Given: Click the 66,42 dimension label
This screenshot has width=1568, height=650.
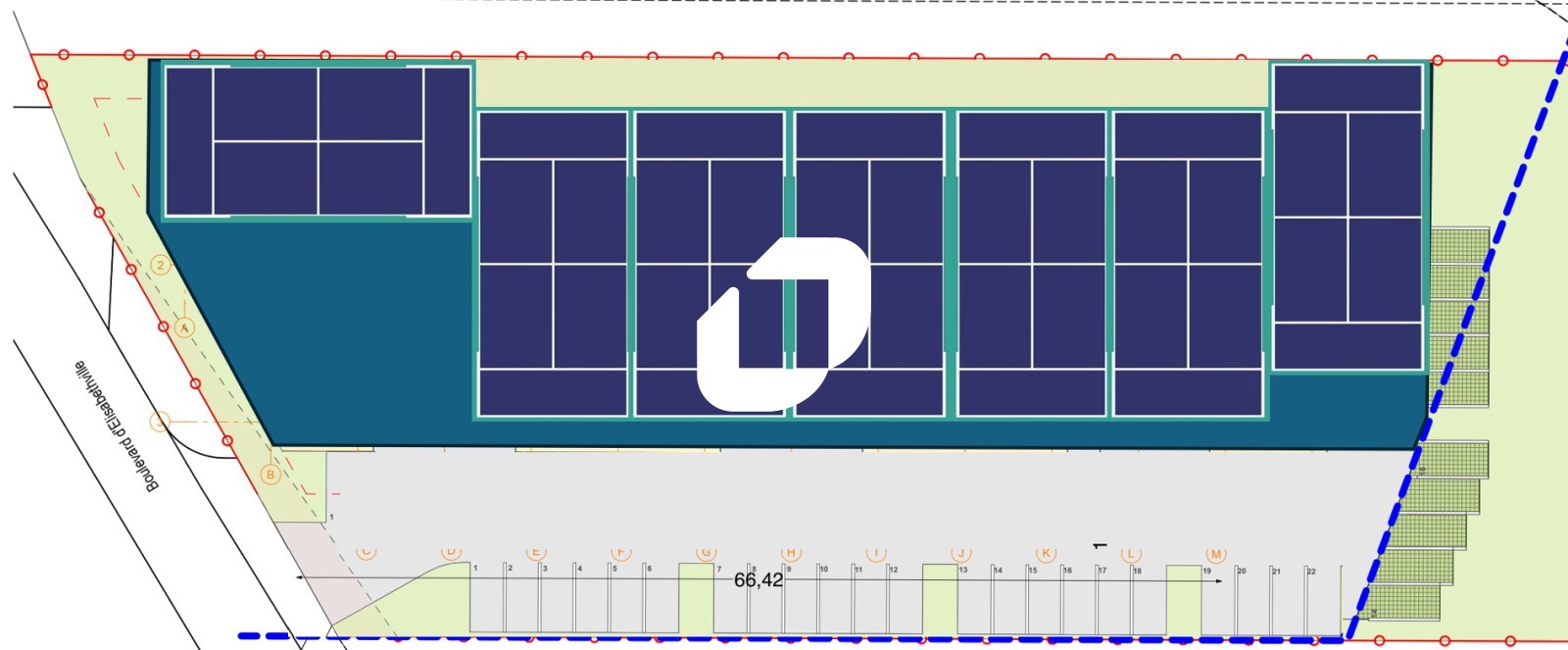Looking at the screenshot, I should click(759, 580).
